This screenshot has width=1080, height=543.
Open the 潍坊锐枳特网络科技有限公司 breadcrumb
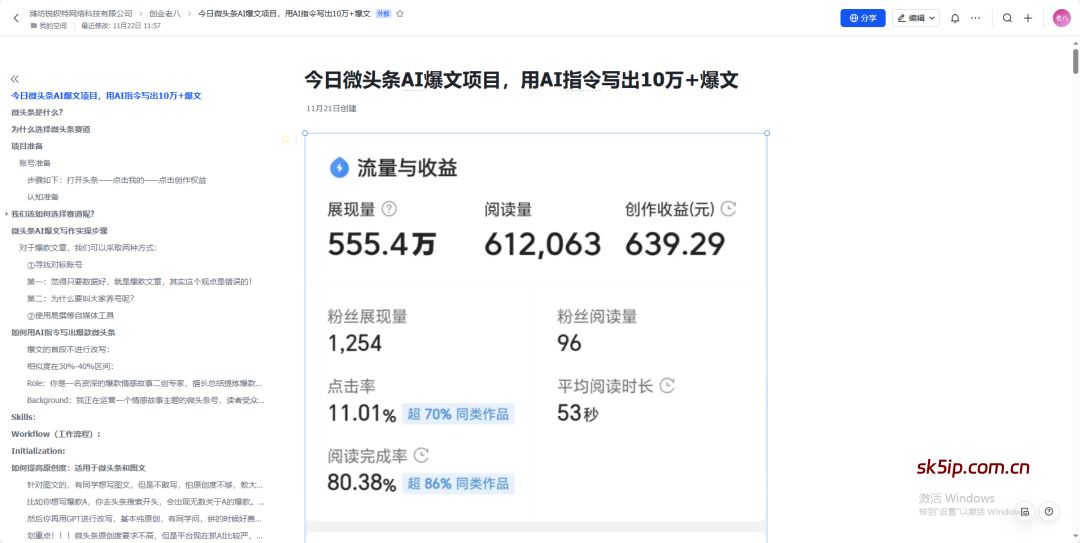tap(81, 13)
